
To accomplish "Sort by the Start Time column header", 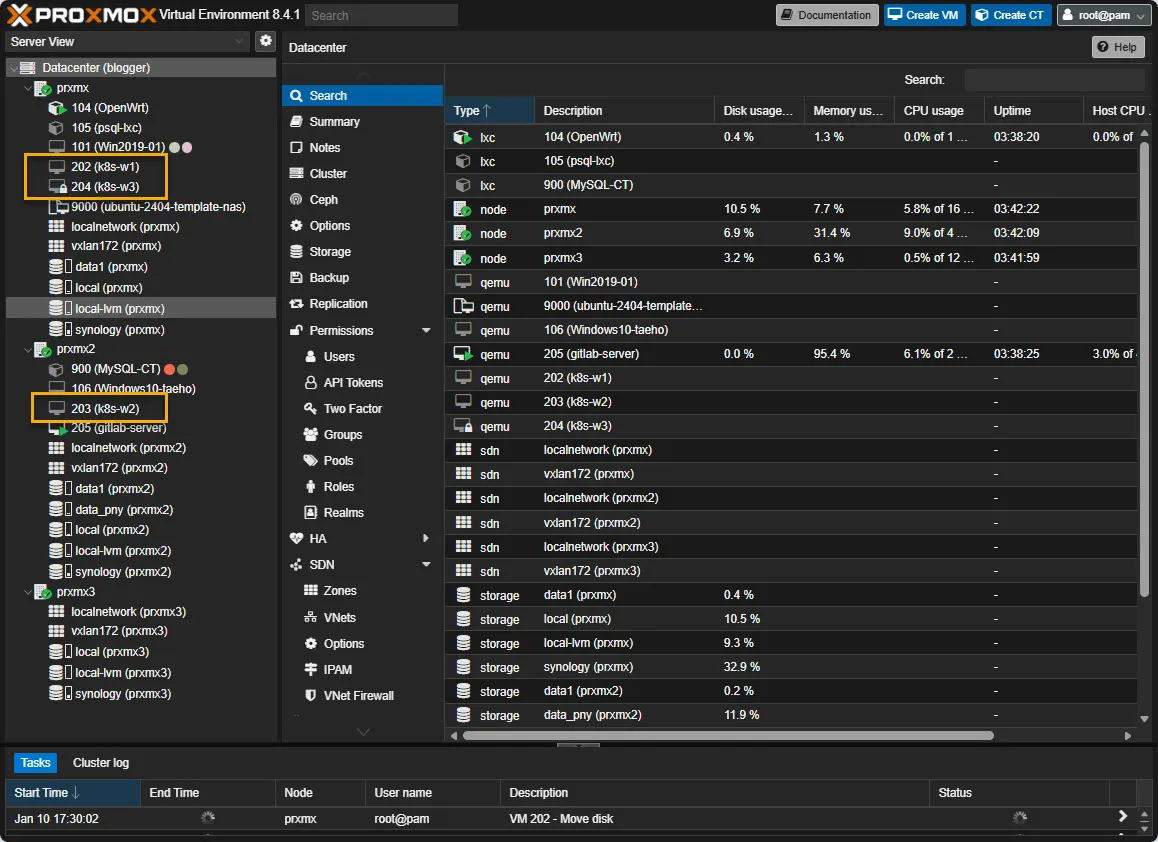I will tap(72, 793).
